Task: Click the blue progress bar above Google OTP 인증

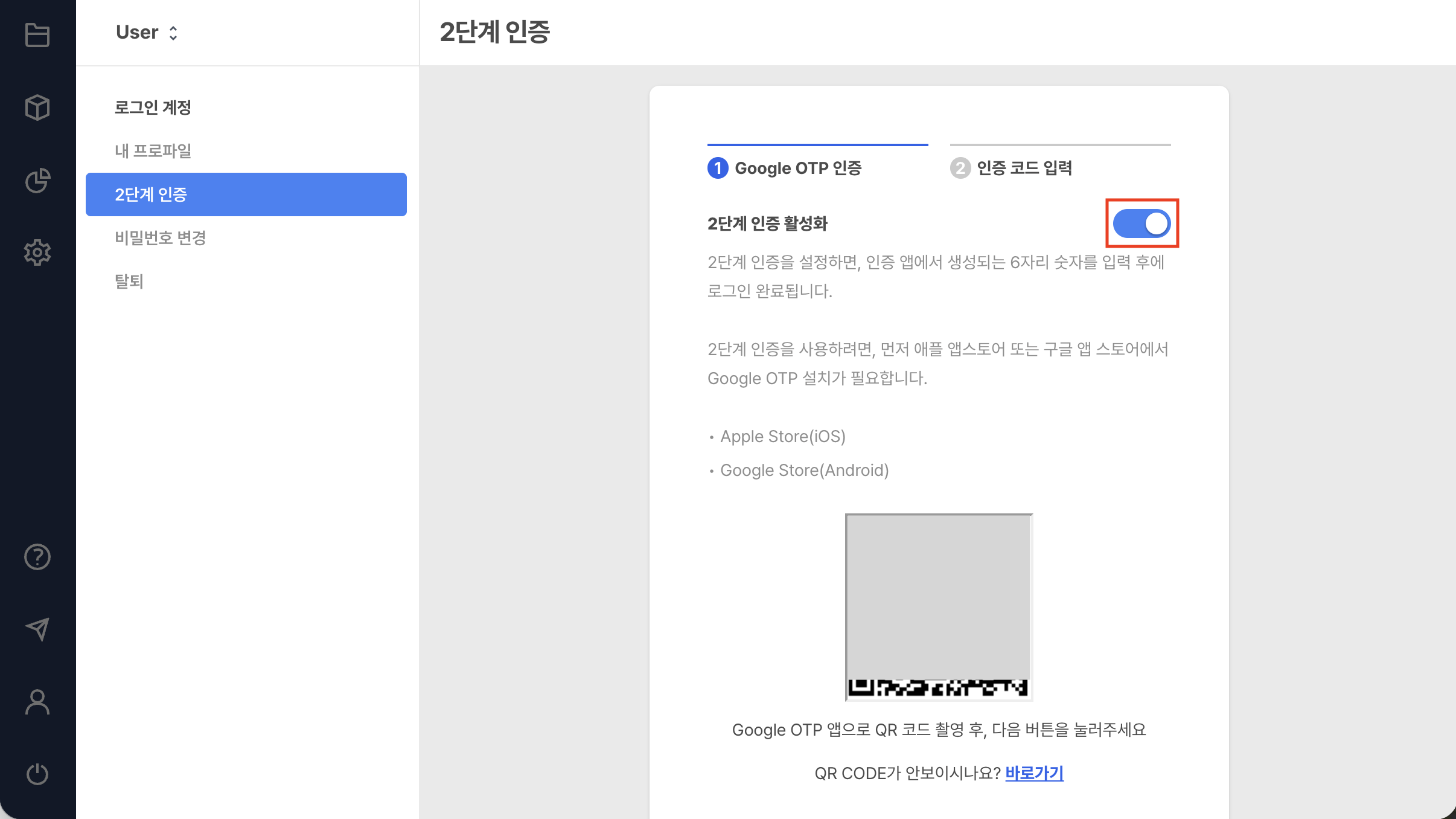Action: coord(817,144)
